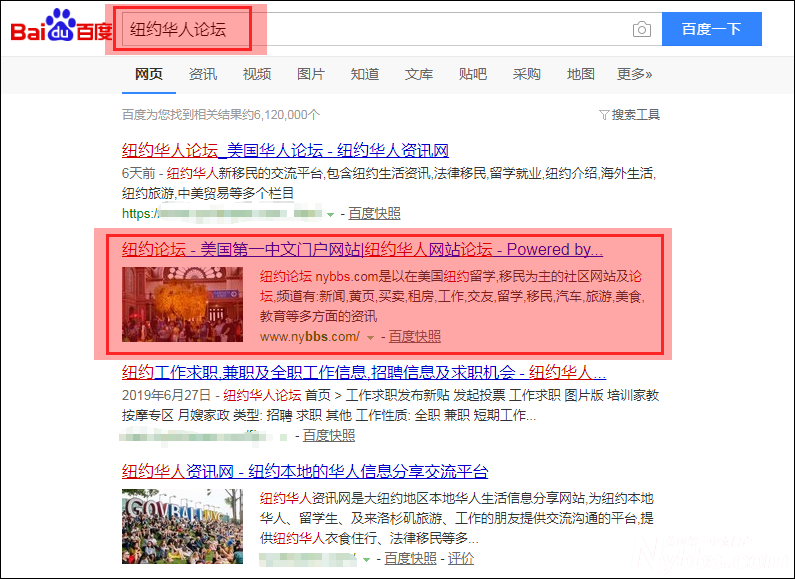Screen dimensions: 795x579
Task: Switch to the 资讯 tab
Action: pos(203,75)
